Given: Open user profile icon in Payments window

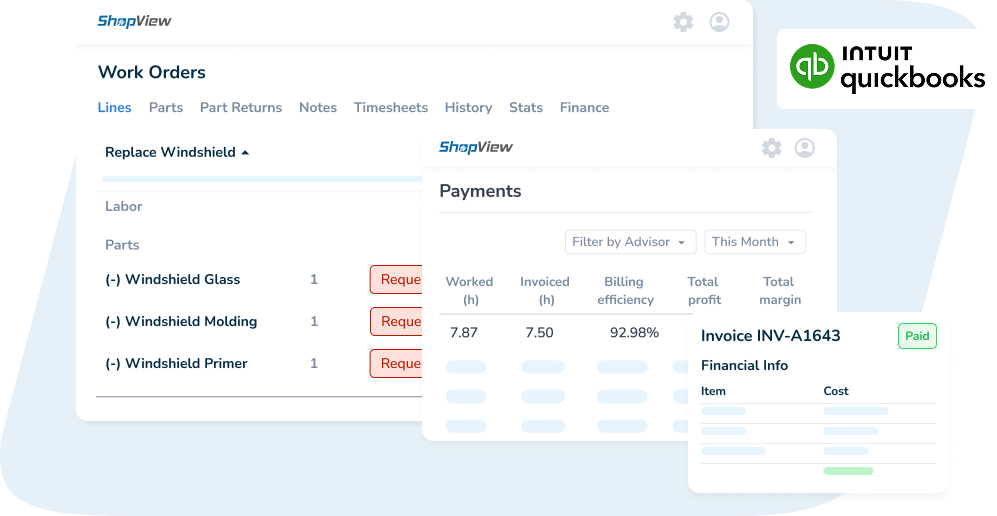Looking at the screenshot, I should 805,148.
